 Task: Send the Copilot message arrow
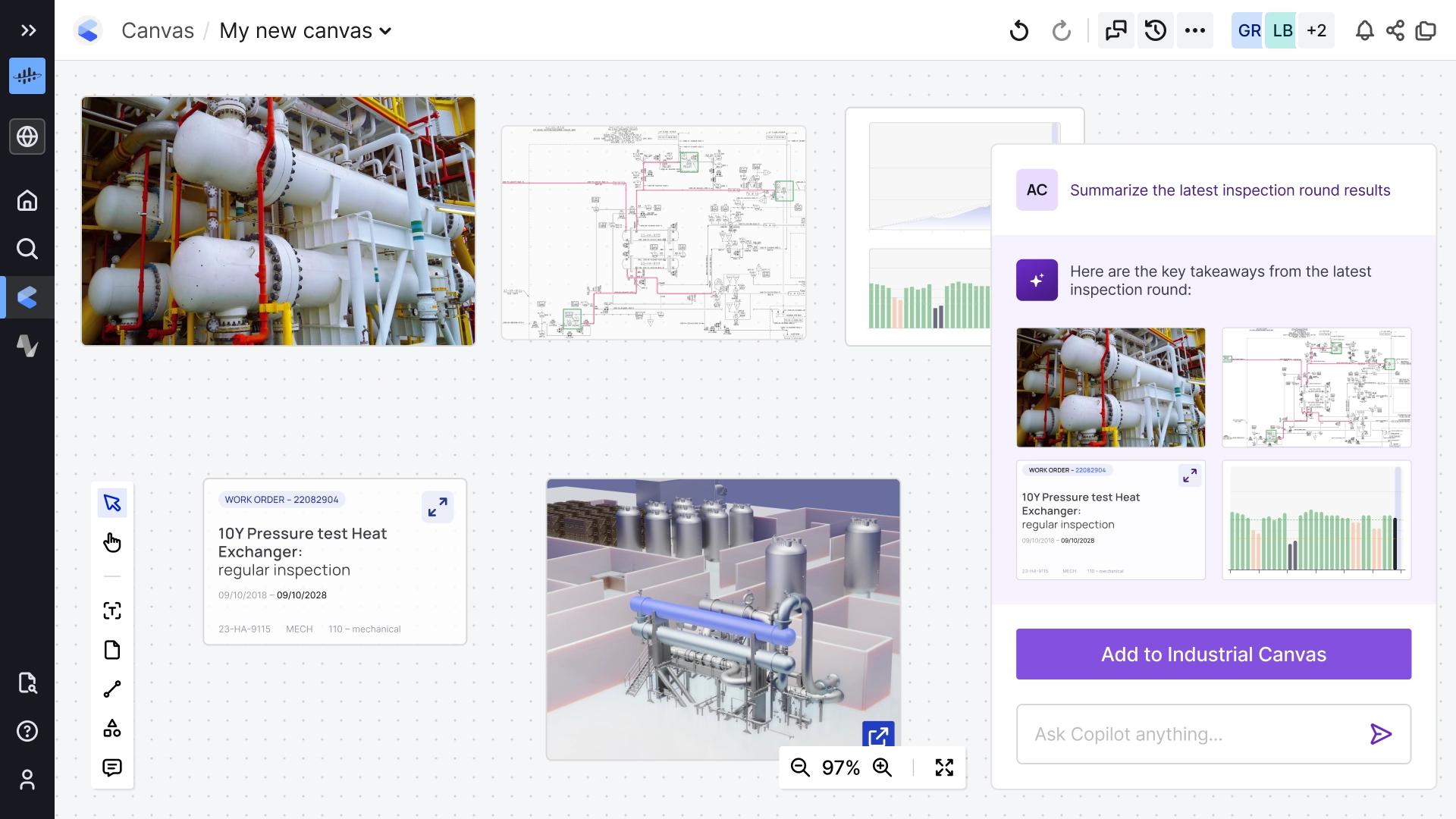click(1381, 734)
